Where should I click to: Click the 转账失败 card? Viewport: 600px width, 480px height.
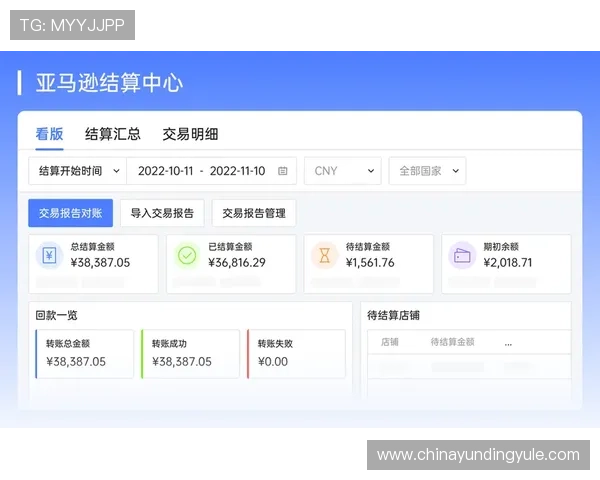(x=297, y=354)
